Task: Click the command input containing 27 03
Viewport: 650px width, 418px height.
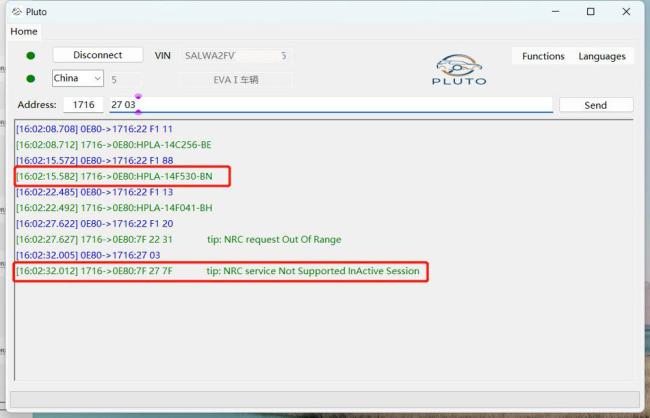Action: coord(330,105)
